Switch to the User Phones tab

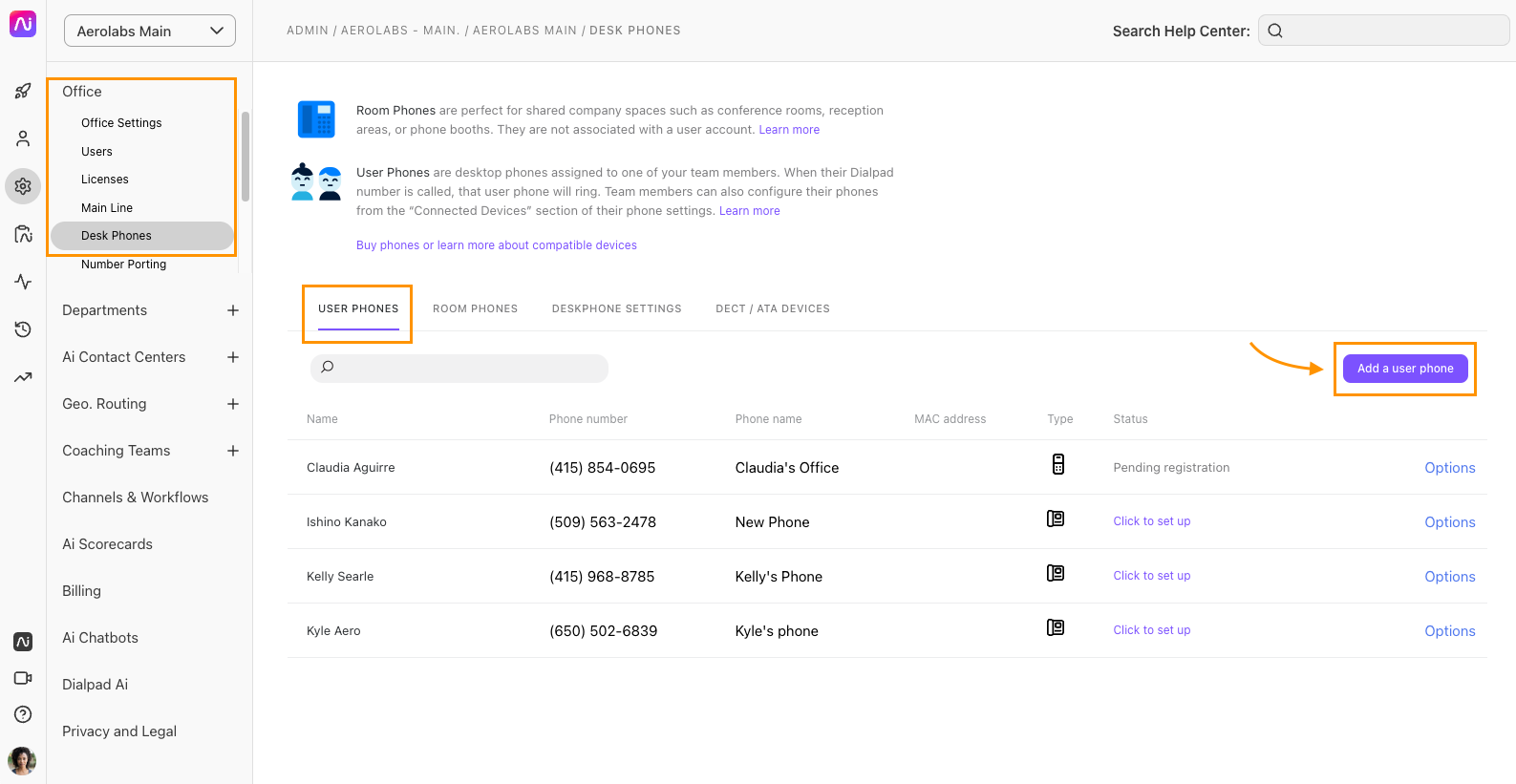click(358, 309)
